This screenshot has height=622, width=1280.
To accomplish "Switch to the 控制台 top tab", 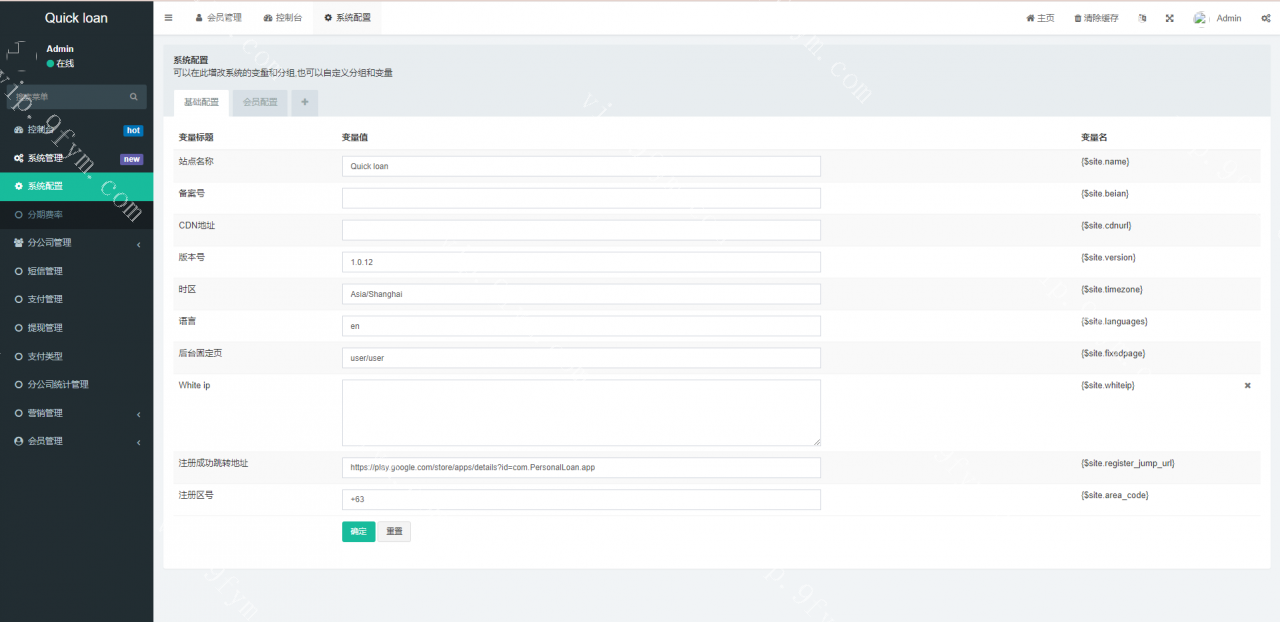I will point(283,18).
